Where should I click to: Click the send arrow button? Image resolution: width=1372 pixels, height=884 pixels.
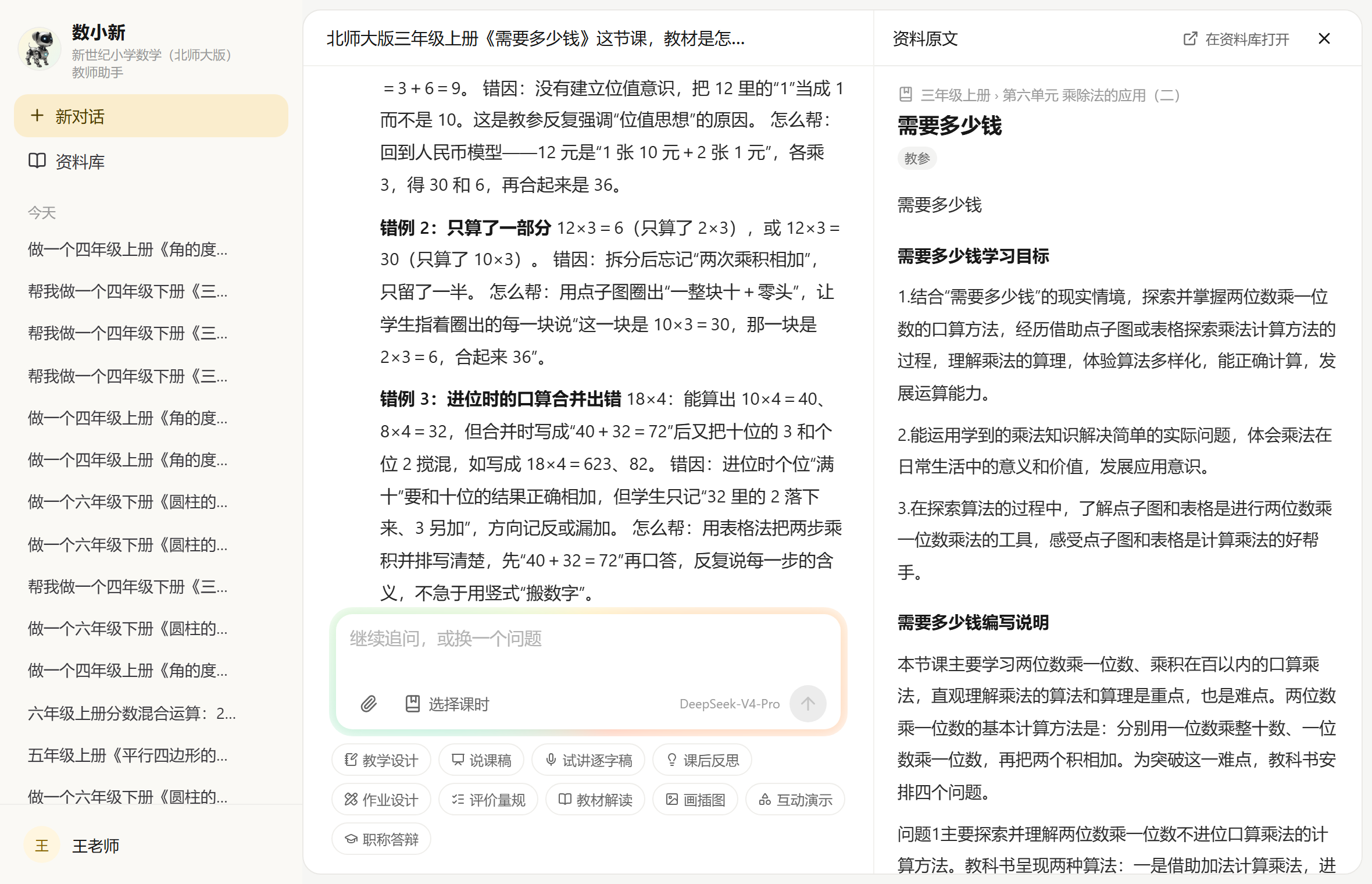[808, 704]
